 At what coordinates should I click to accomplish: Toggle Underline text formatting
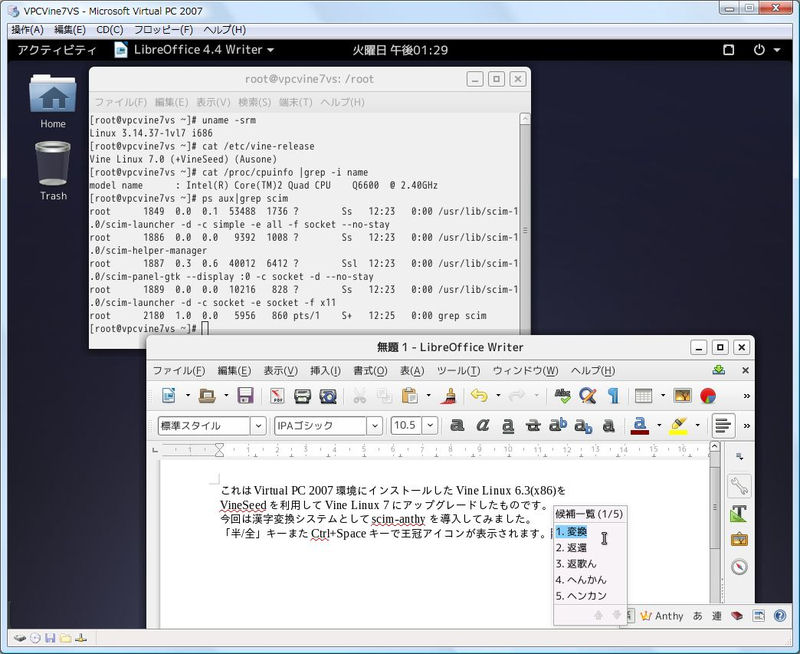coord(508,425)
